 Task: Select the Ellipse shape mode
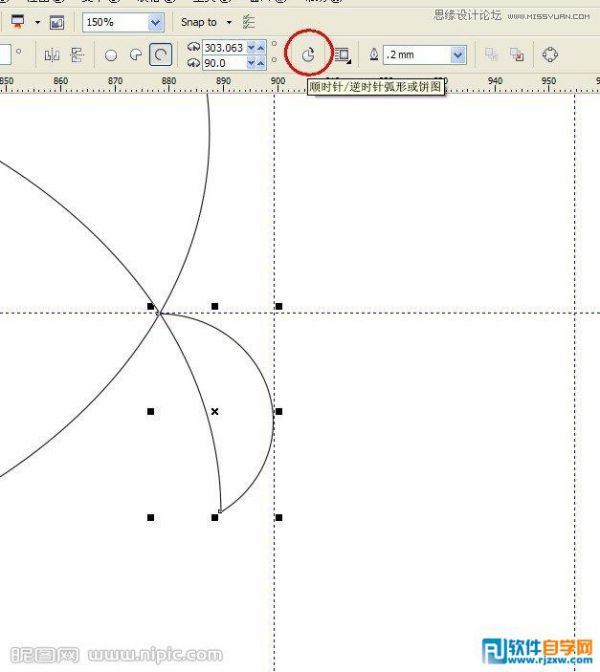[111, 55]
